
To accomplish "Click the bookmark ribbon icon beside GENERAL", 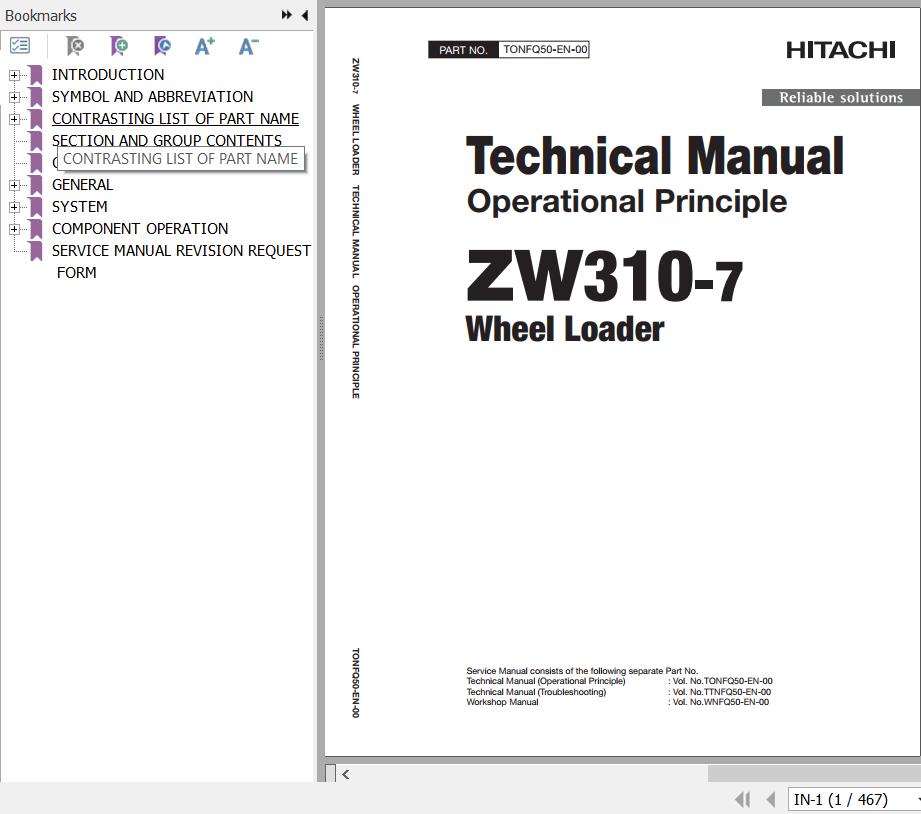I will (x=36, y=185).
